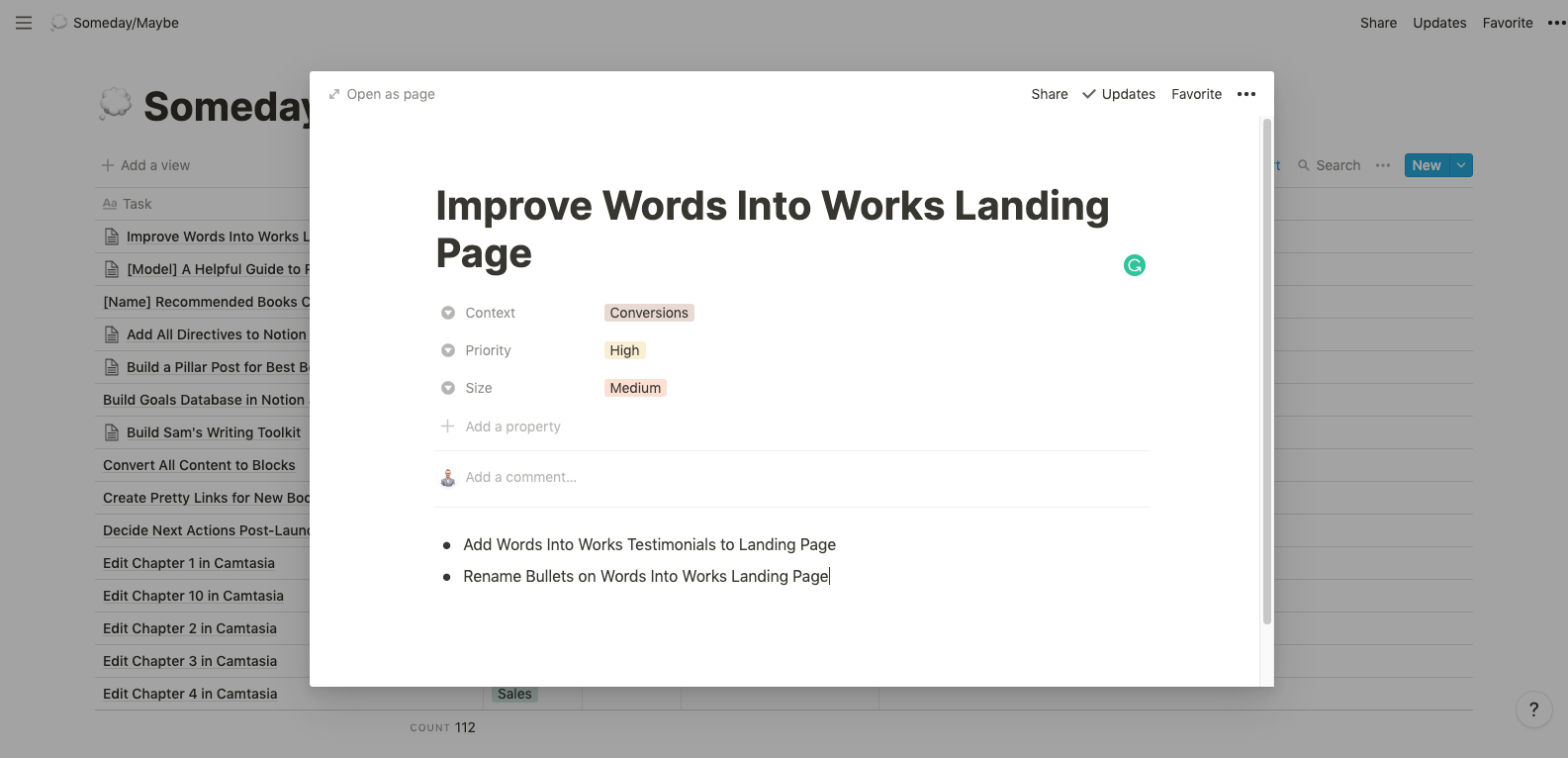Click the Size property icon
1568x758 pixels.
(448, 388)
